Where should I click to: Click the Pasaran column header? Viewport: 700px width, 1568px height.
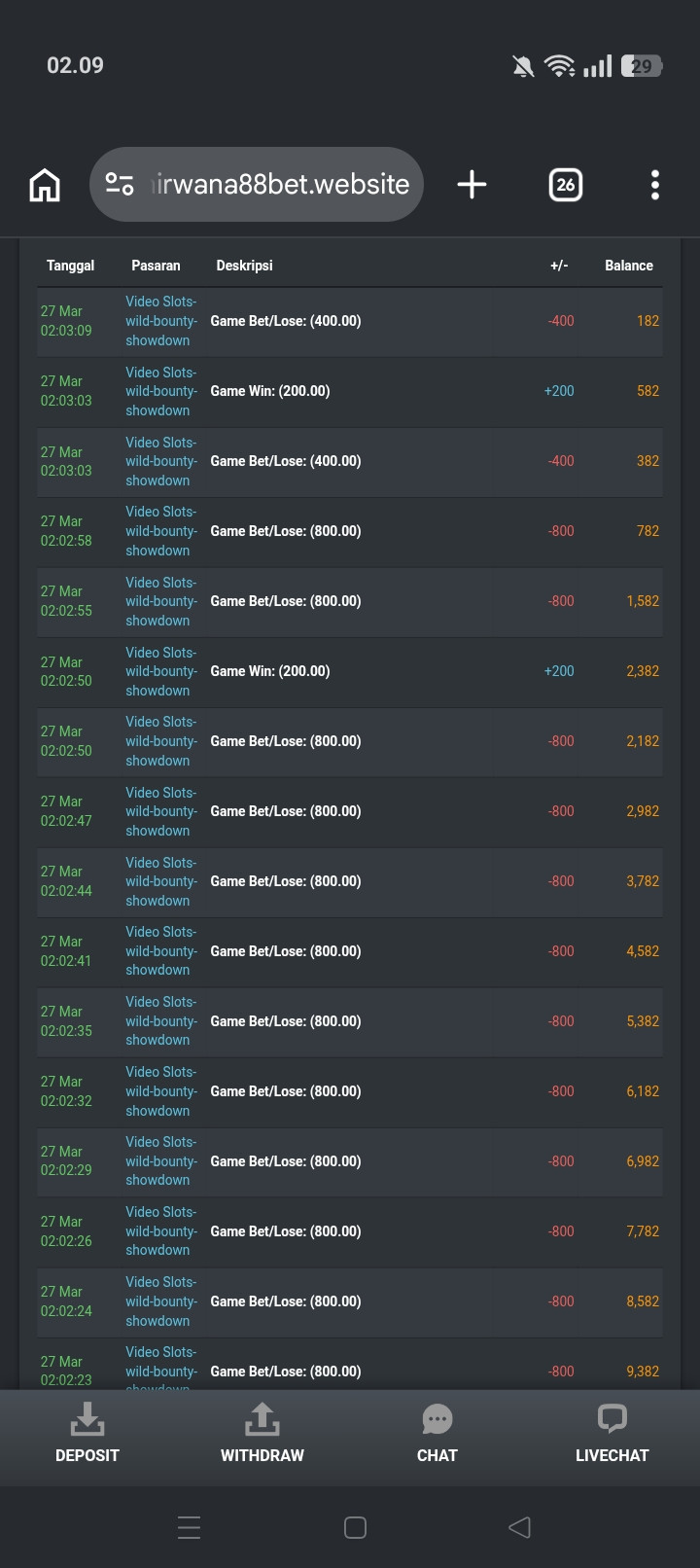coord(156,266)
